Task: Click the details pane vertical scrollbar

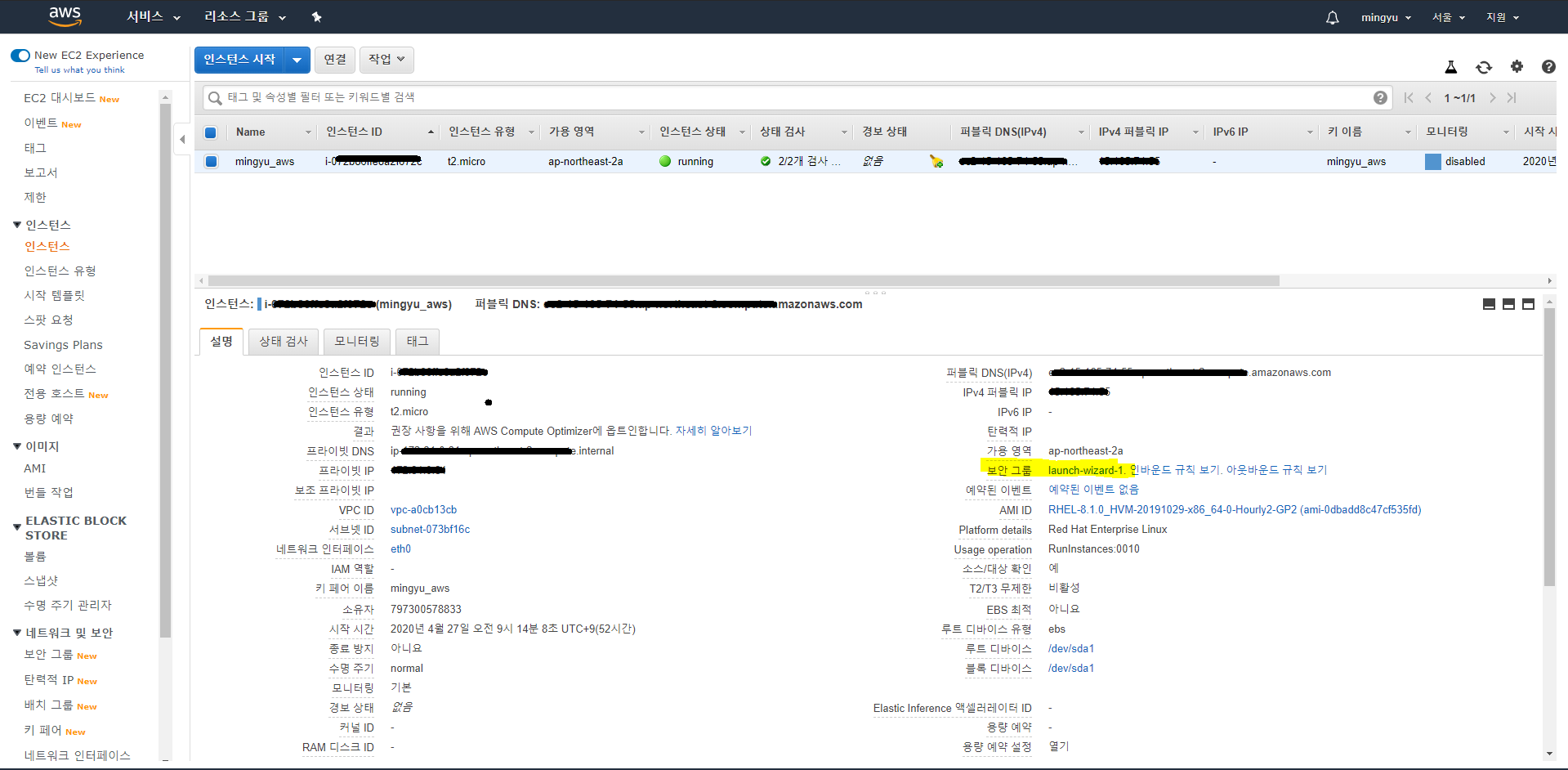Action: click(1549, 447)
